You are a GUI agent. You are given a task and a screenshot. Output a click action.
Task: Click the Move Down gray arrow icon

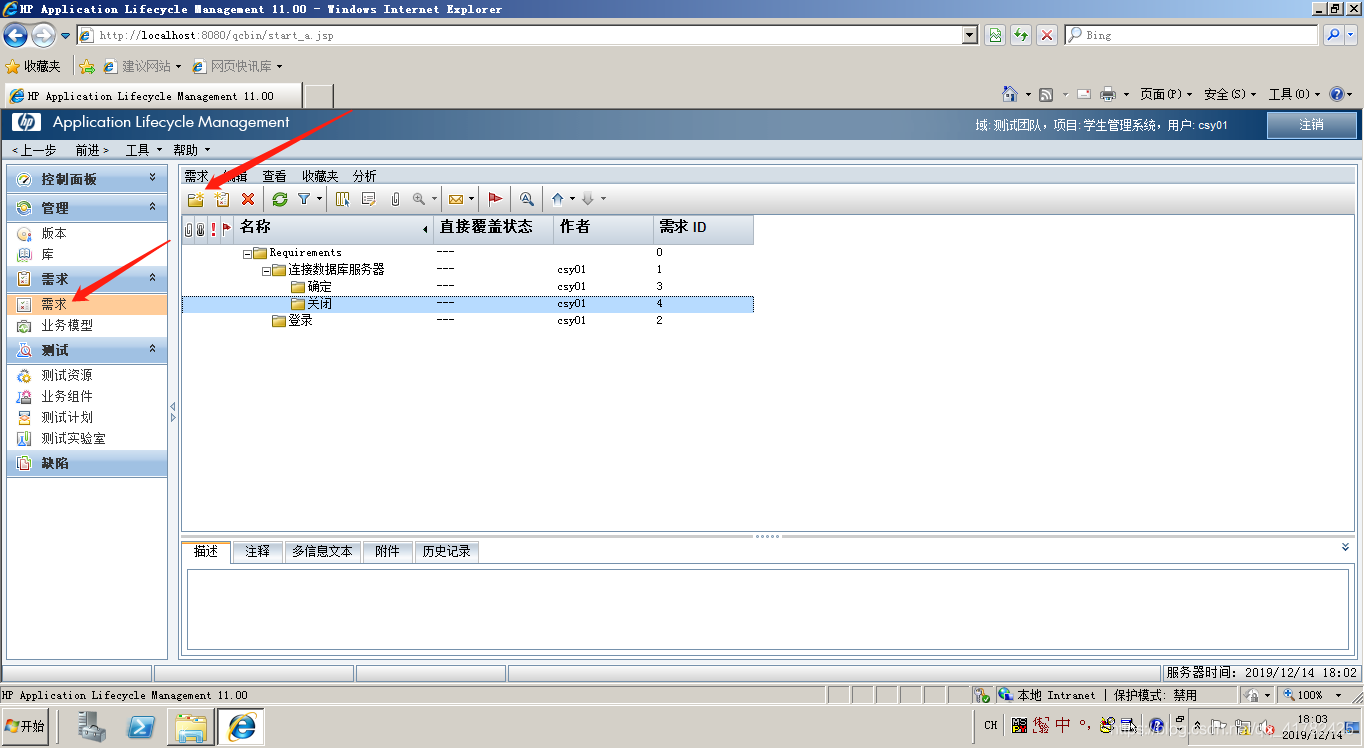pos(588,199)
